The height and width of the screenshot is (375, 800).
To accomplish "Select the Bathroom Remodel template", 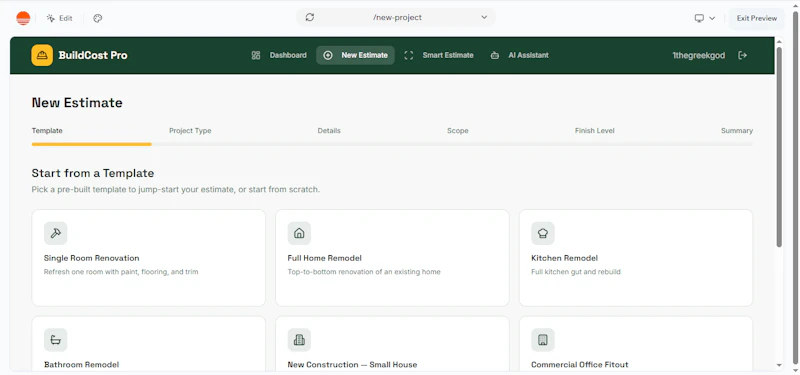I will (148, 344).
